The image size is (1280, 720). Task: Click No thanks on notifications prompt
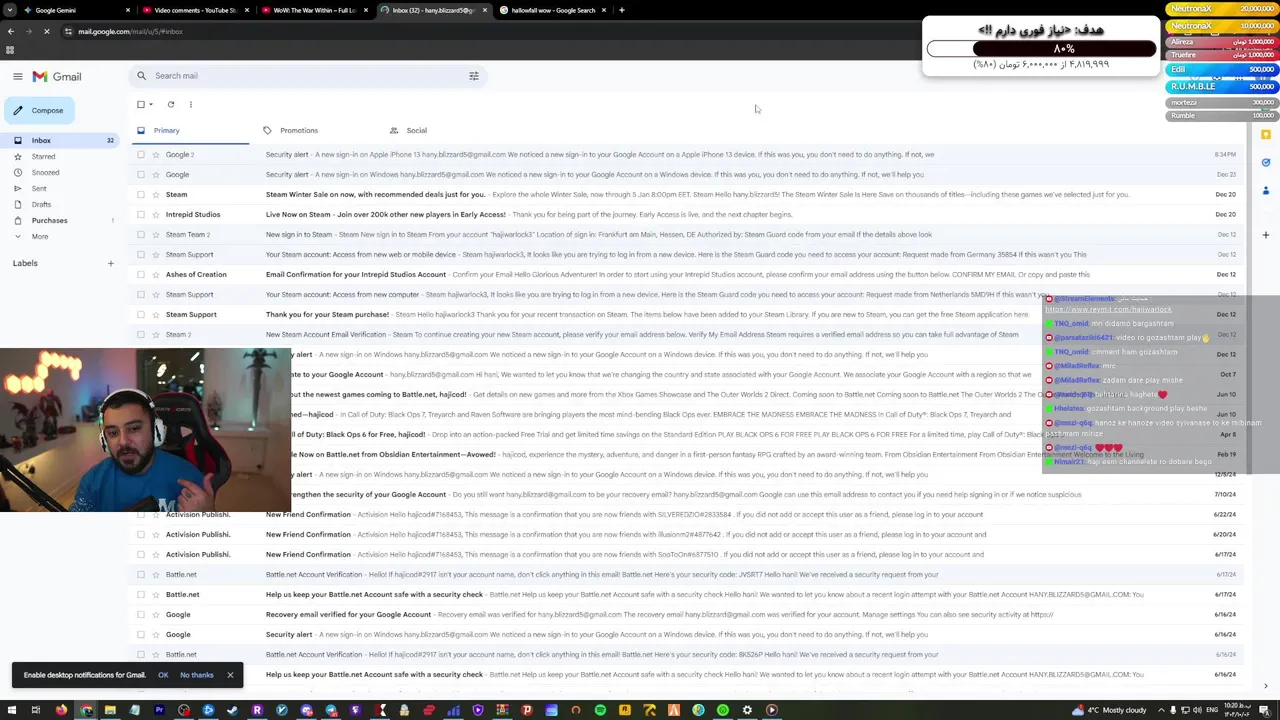[197, 675]
